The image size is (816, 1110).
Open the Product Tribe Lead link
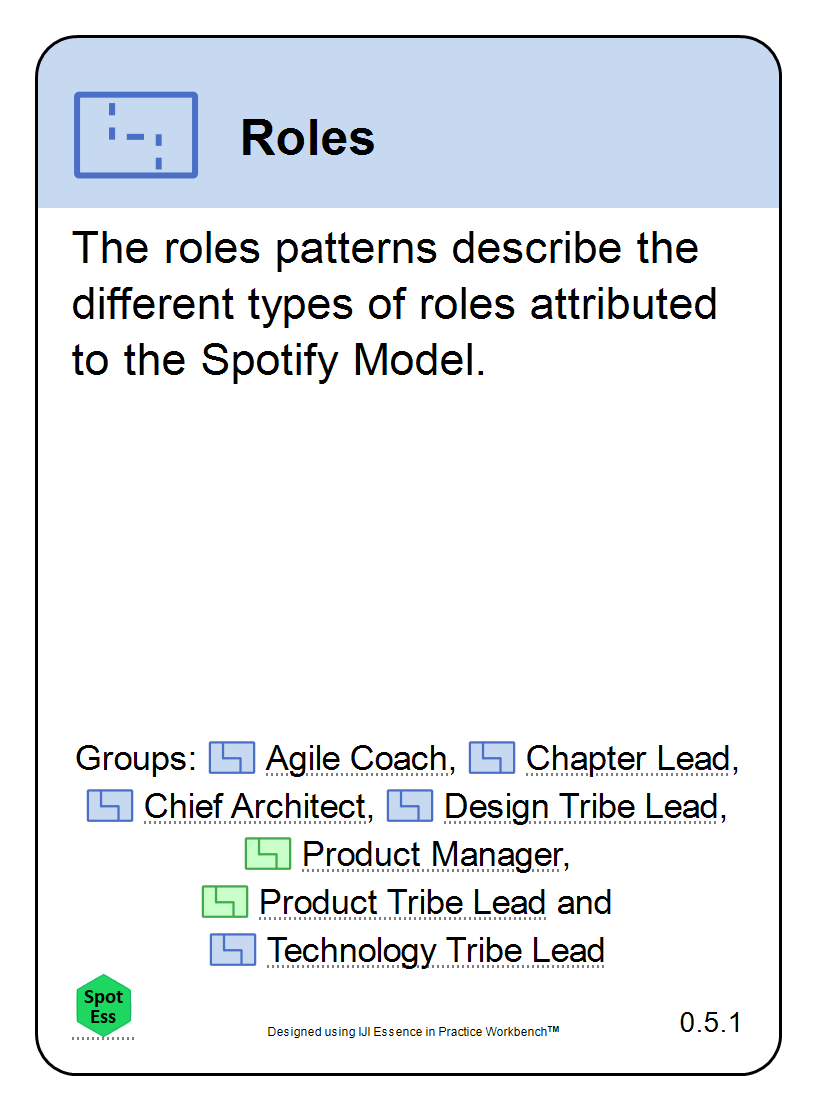pyautogui.click(x=403, y=903)
